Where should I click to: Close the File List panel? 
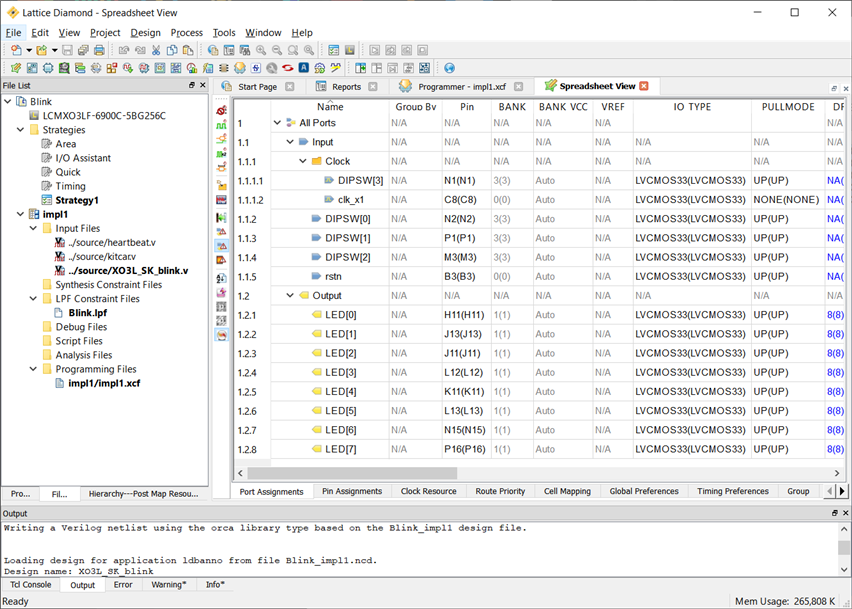[203, 85]
